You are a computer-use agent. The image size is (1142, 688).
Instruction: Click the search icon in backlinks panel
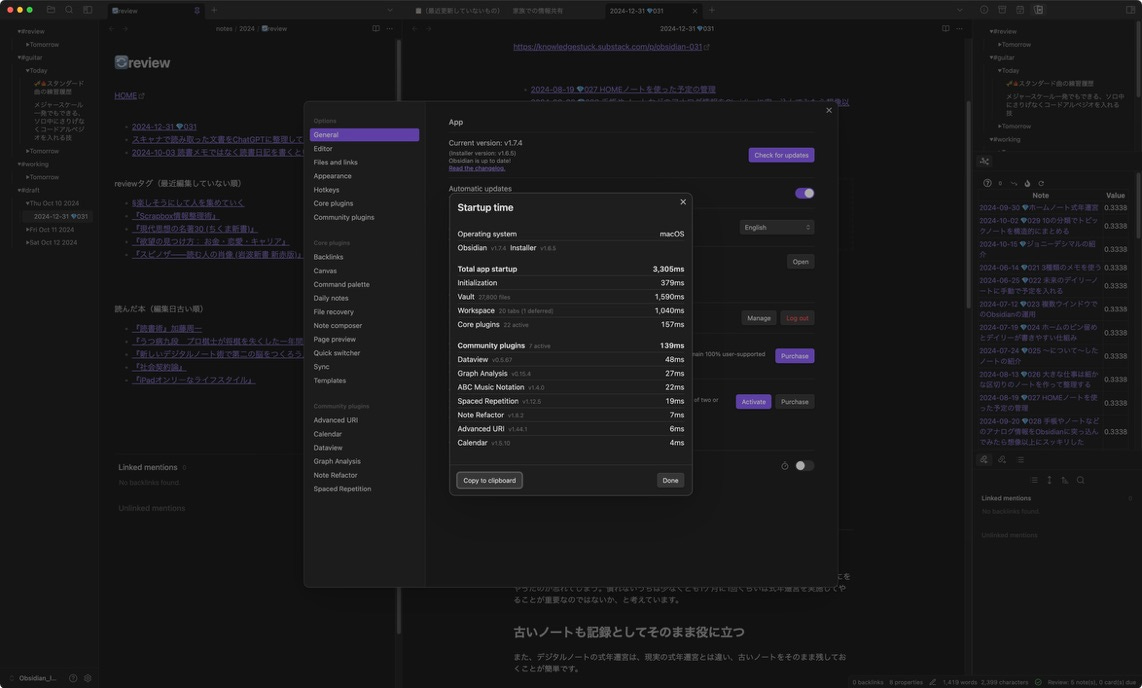click(x=1081, y=481)
